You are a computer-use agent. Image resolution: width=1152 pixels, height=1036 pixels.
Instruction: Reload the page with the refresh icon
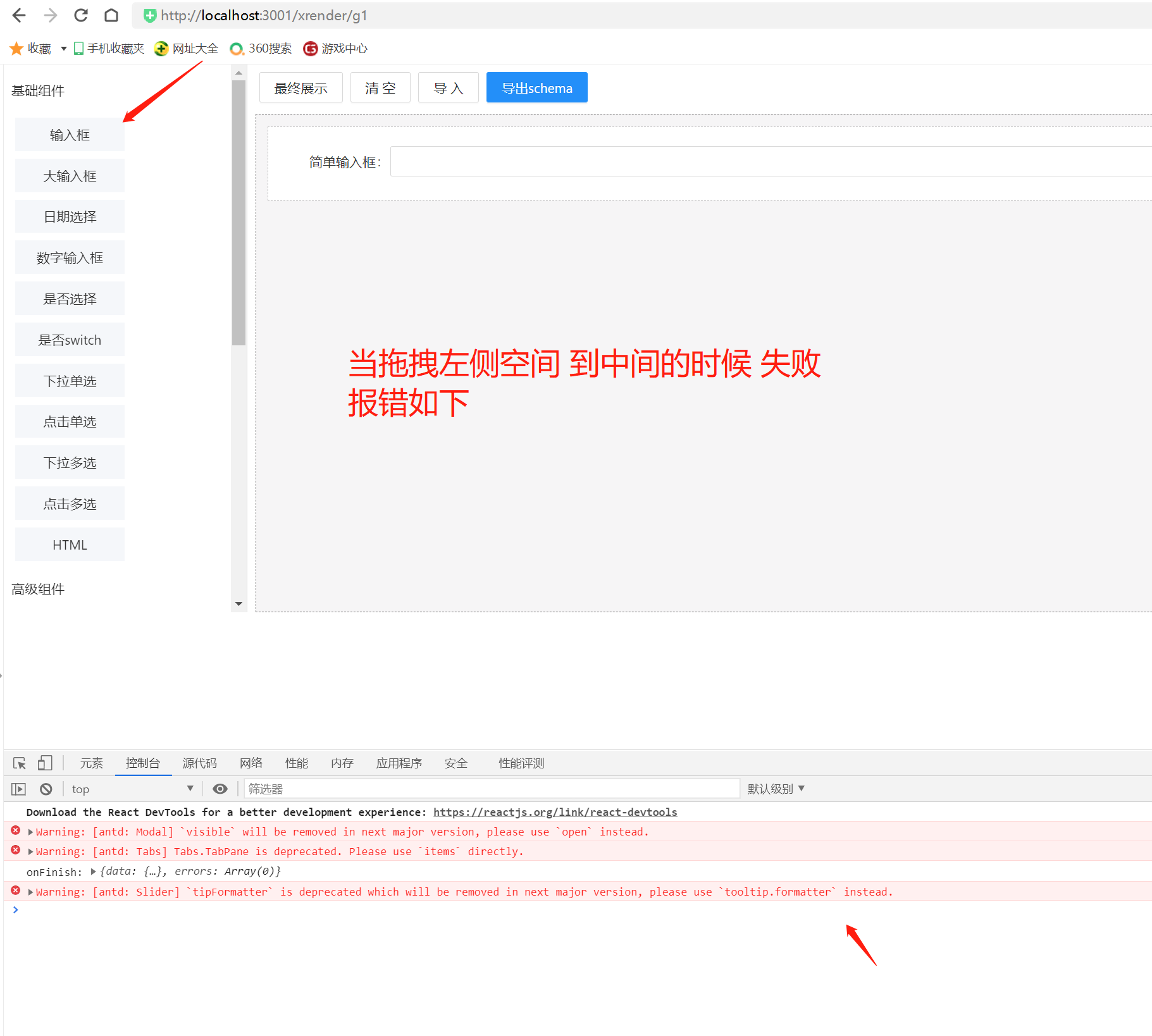[x=80, y=15]
